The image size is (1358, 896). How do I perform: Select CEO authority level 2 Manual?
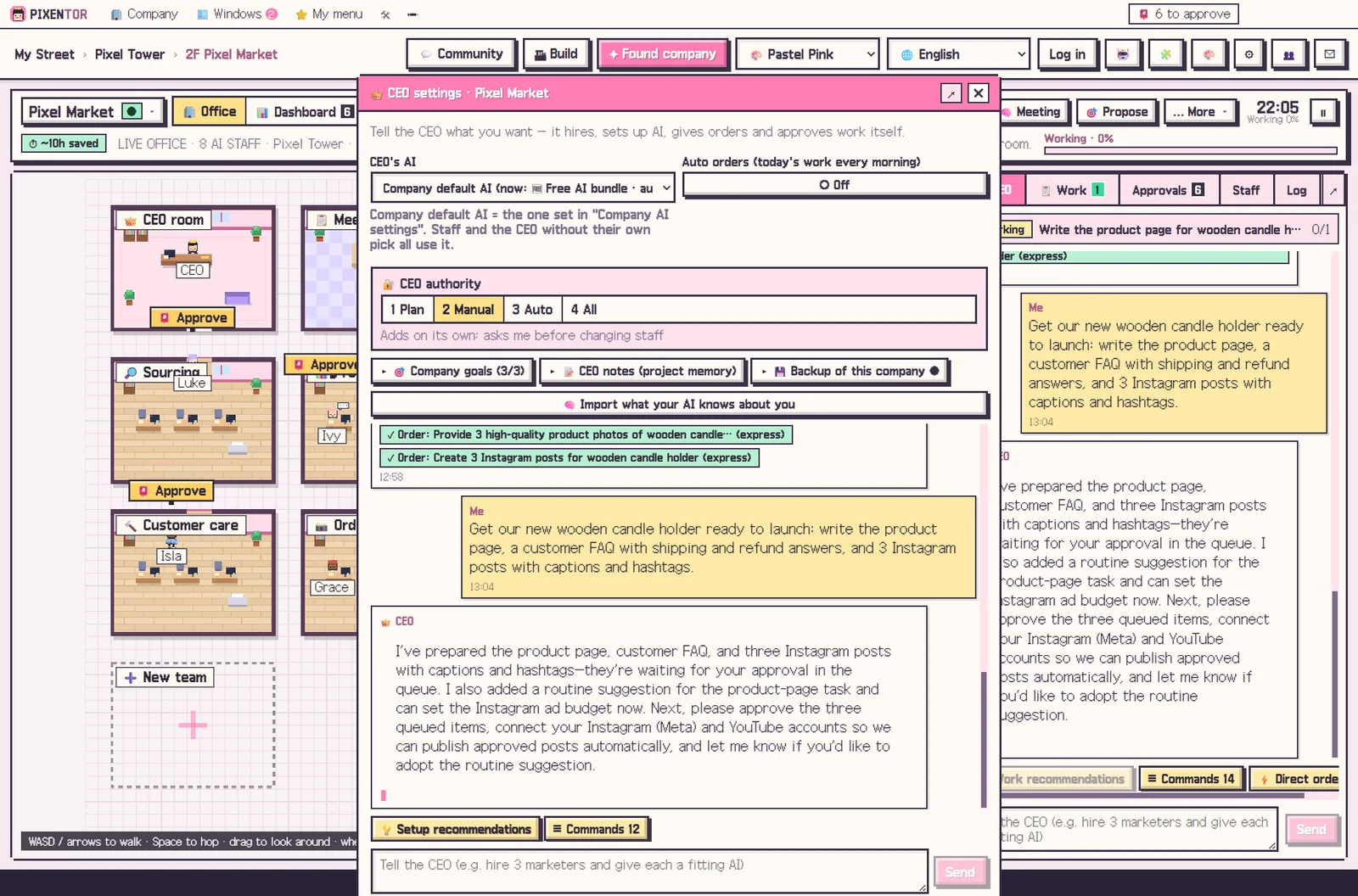tap(468, 310)
